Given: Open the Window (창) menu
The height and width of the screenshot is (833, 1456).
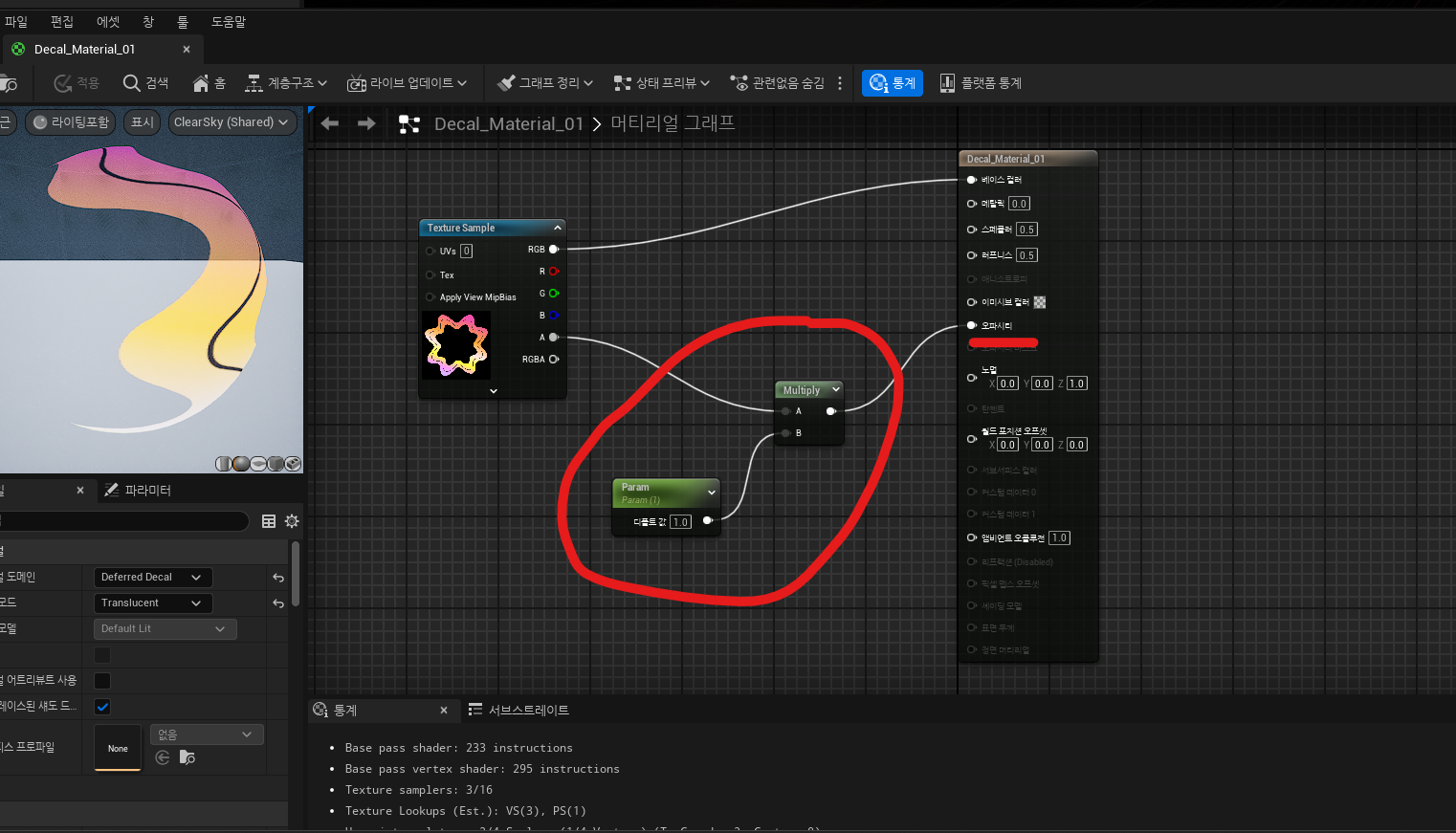Looking at the screenshot, I should (148, 21).
